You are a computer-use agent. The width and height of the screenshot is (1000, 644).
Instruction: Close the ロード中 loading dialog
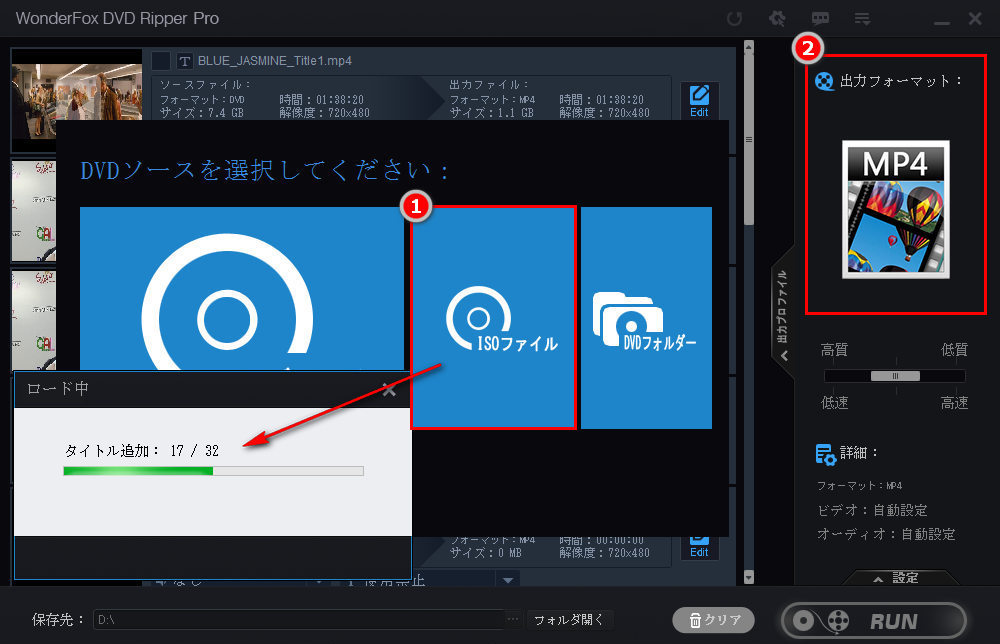tap(389, 389)
